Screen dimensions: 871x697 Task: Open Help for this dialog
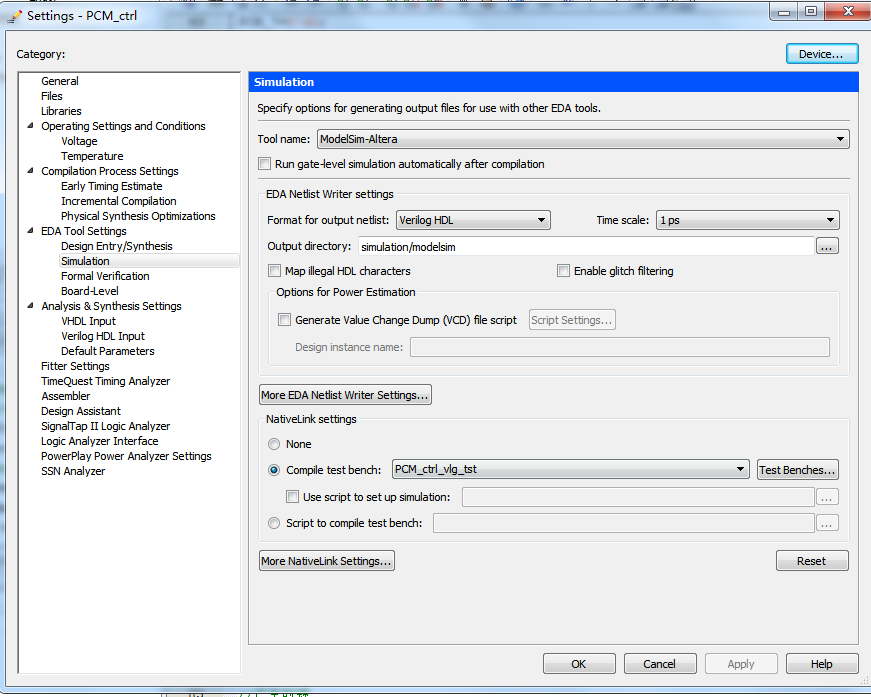[x=822, y=664]
